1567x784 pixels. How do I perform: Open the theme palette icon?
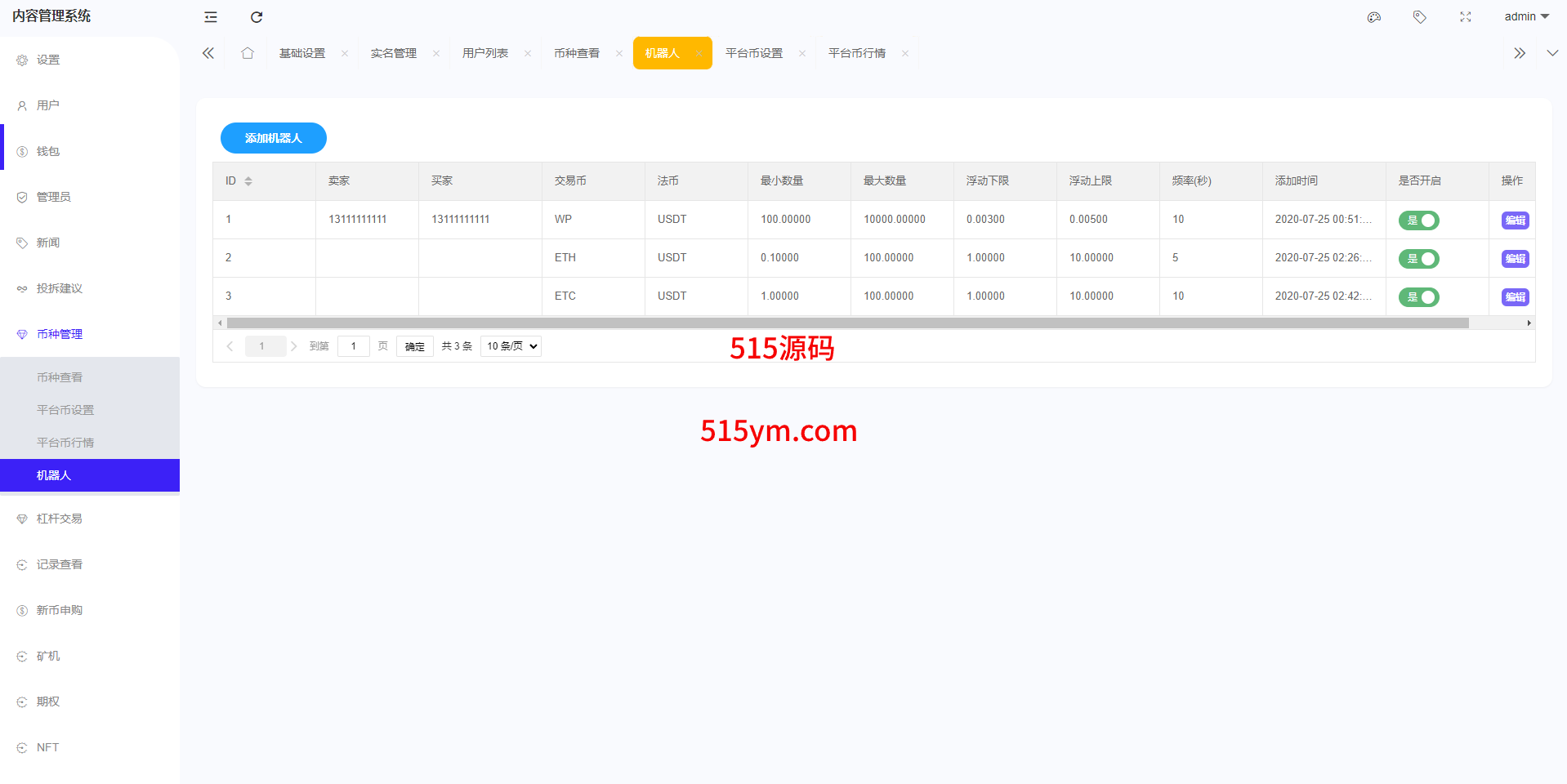1374,17
